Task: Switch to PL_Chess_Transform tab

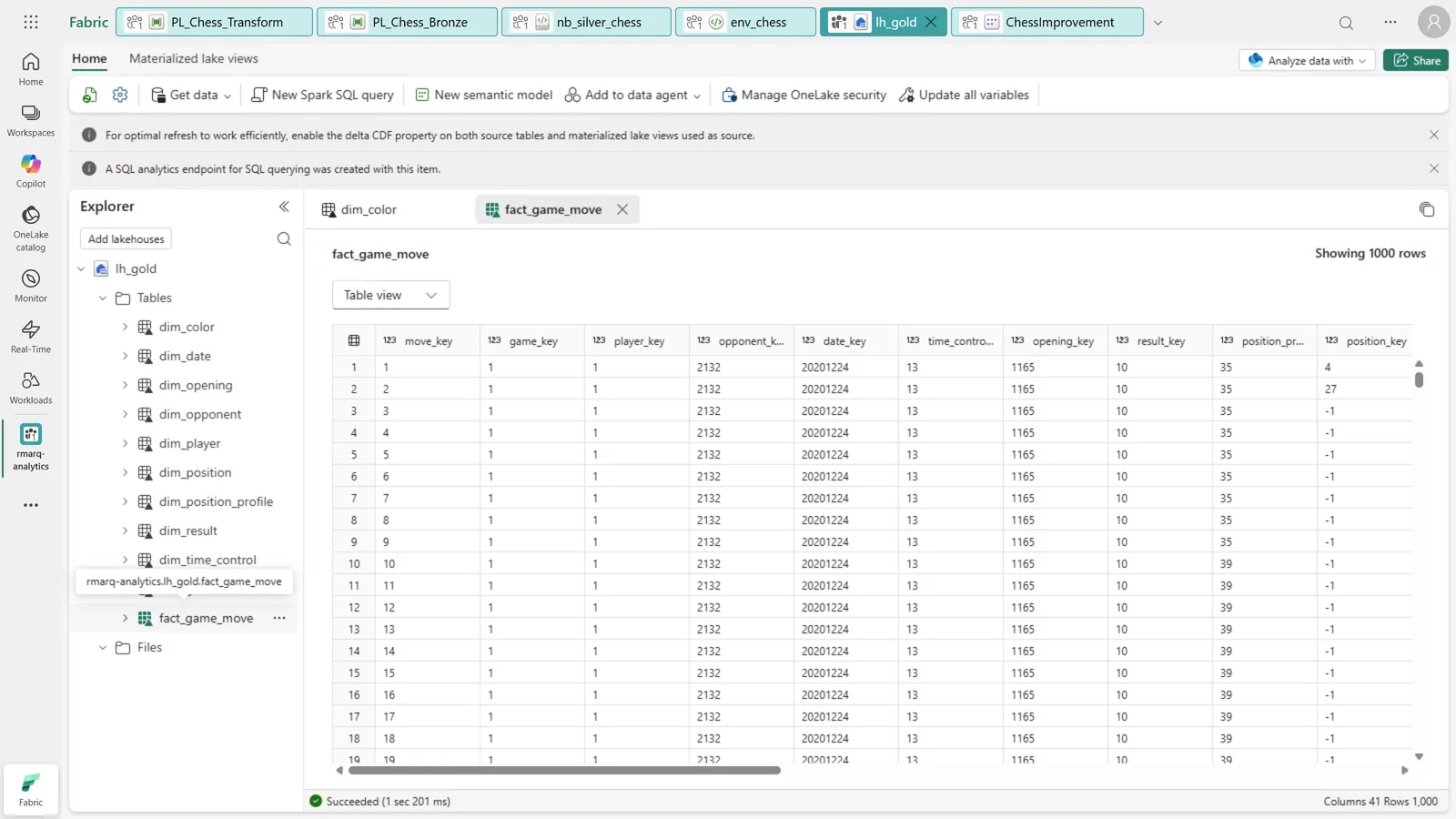Action: coord(215,22)
